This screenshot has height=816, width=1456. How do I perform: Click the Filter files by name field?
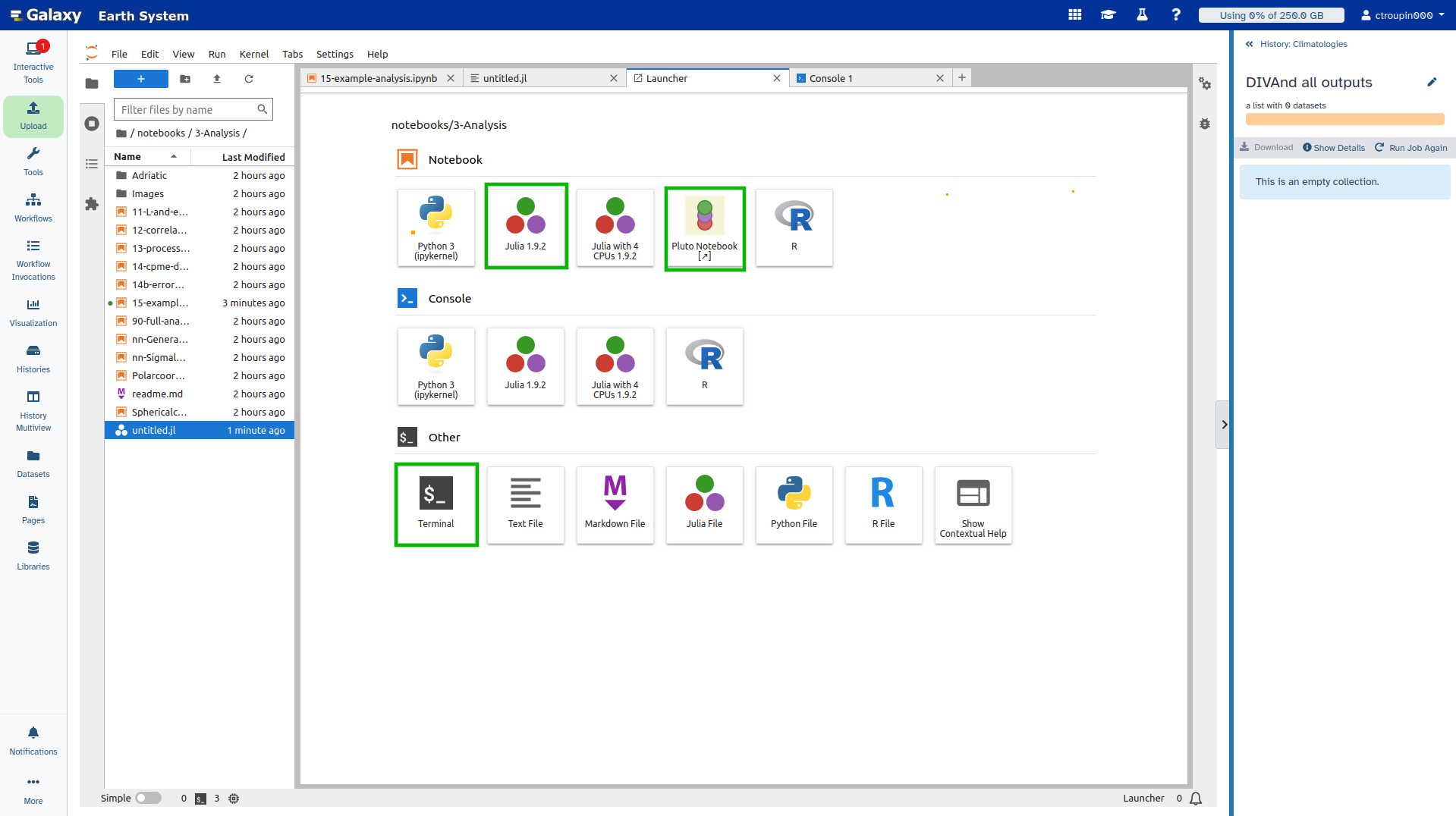coord(186,110)
